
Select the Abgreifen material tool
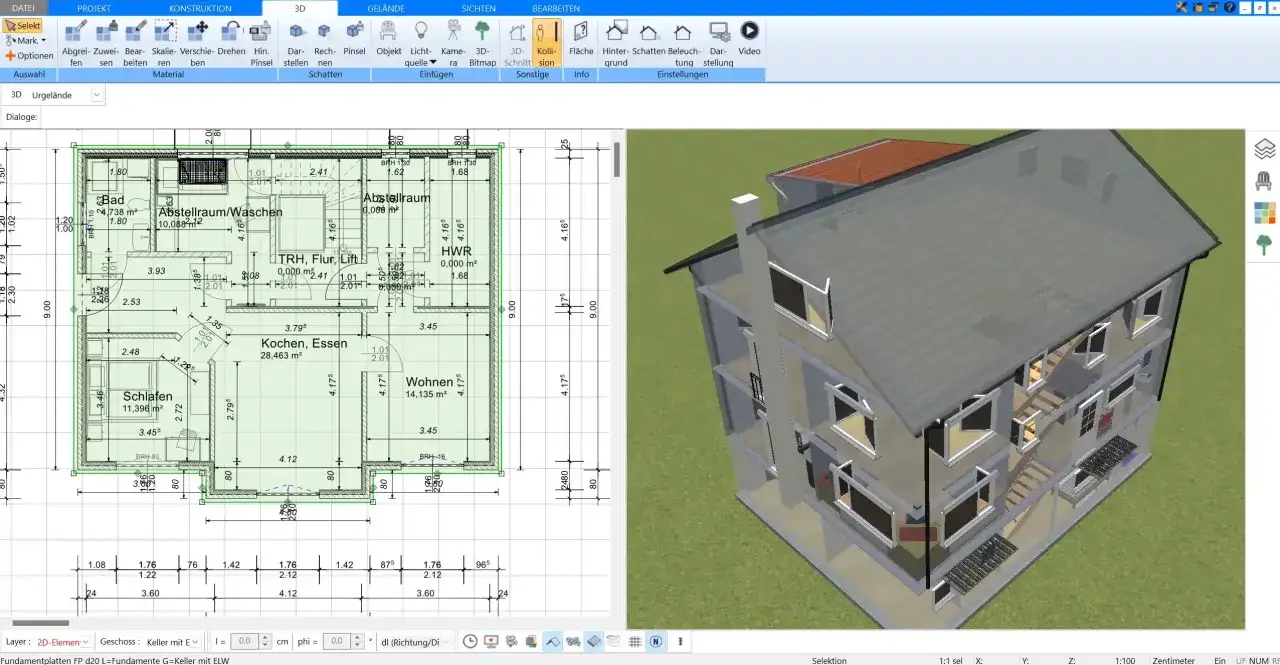(x=76, y=43)
